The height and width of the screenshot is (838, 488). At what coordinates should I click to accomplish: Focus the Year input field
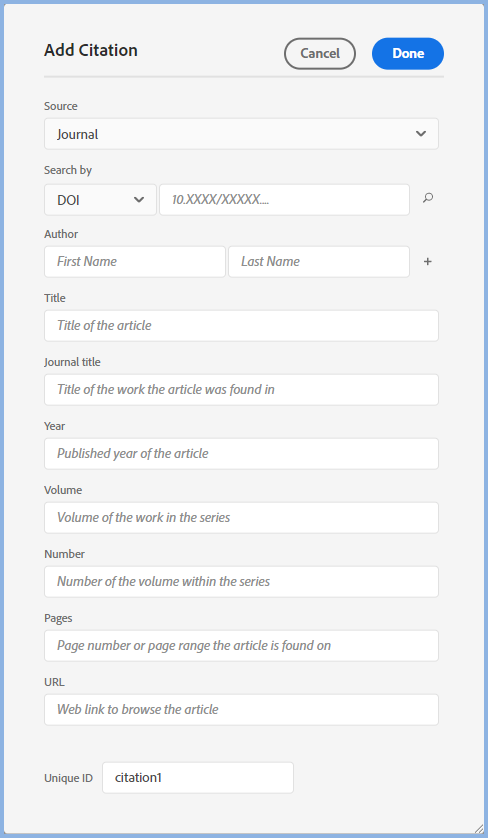click(x=242, y=454)
